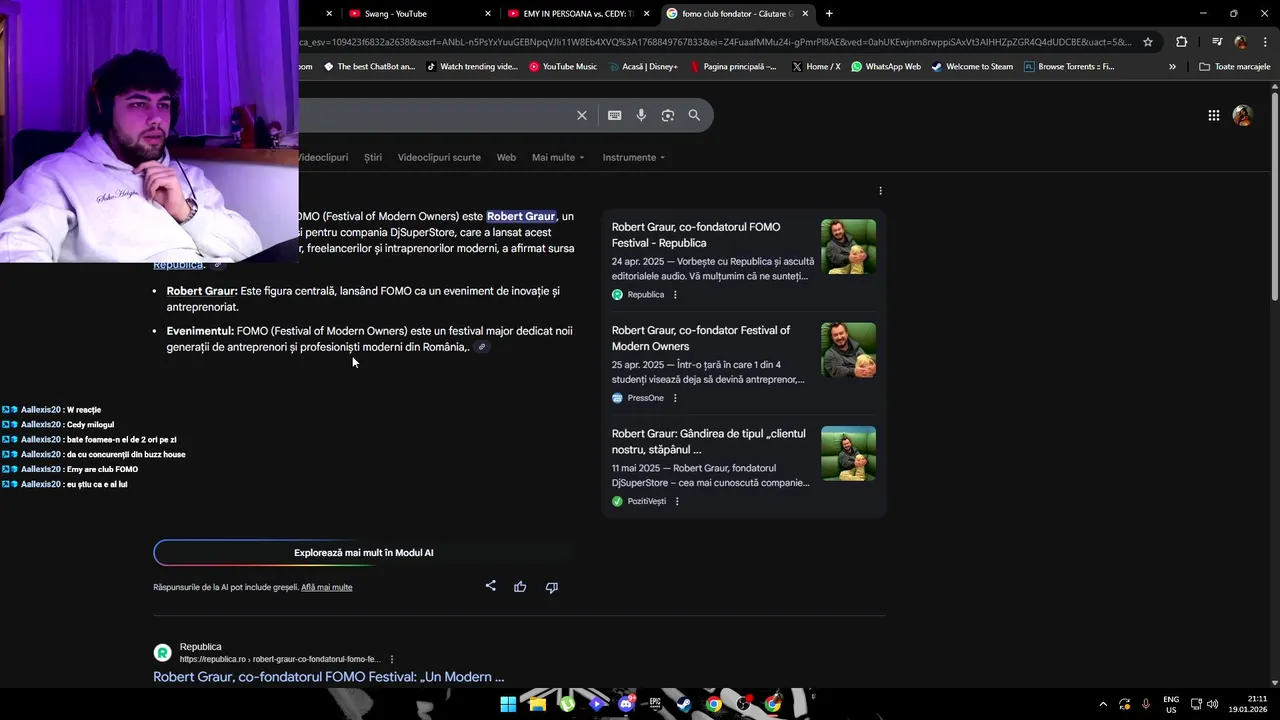Open the Google apps grid
This screenshot has width=1280, height=720.
tap(1213, 115)
